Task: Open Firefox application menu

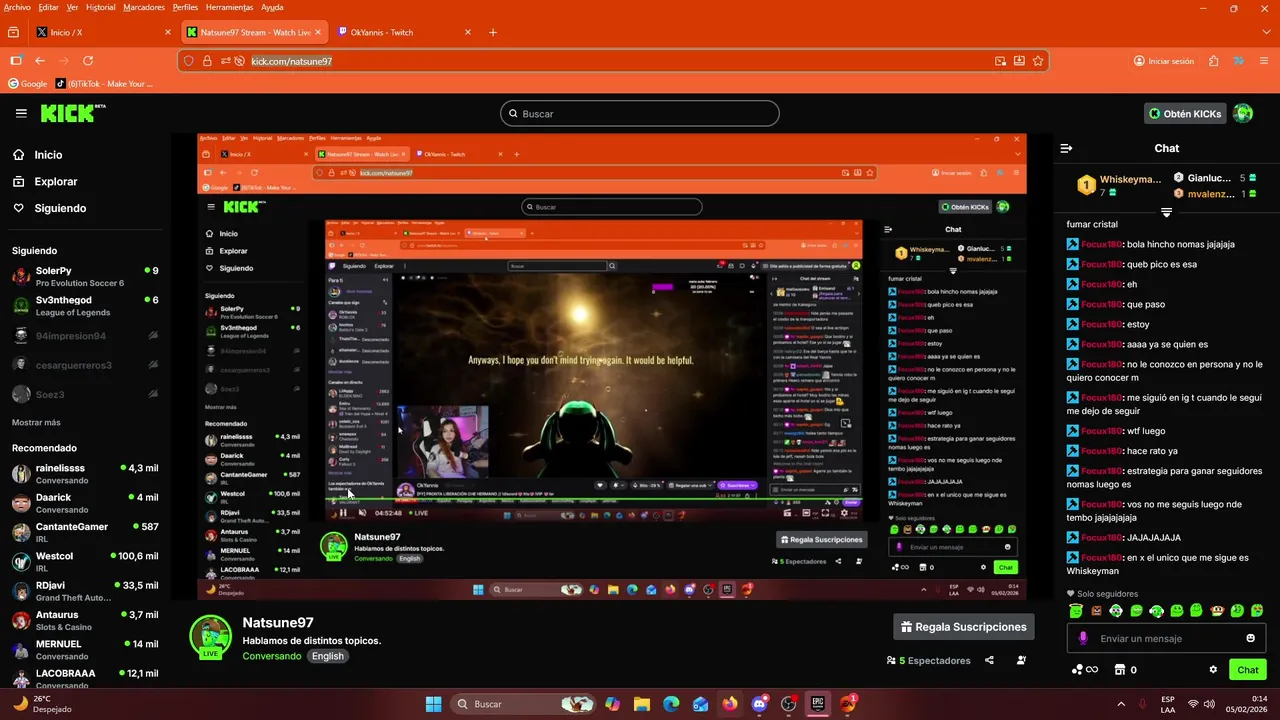Action: click(1262, 61)
